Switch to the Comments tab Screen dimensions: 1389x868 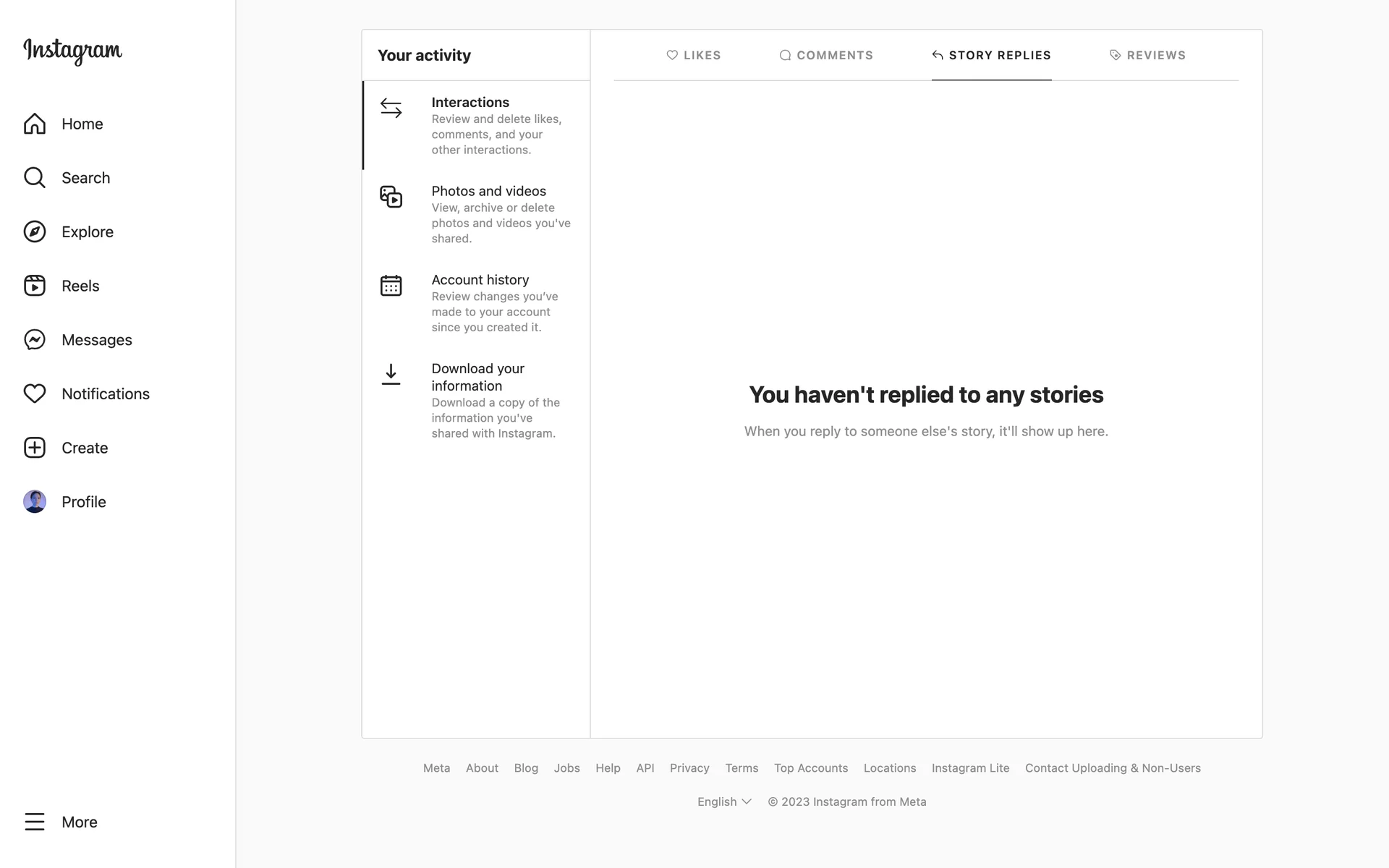(826, 55)
